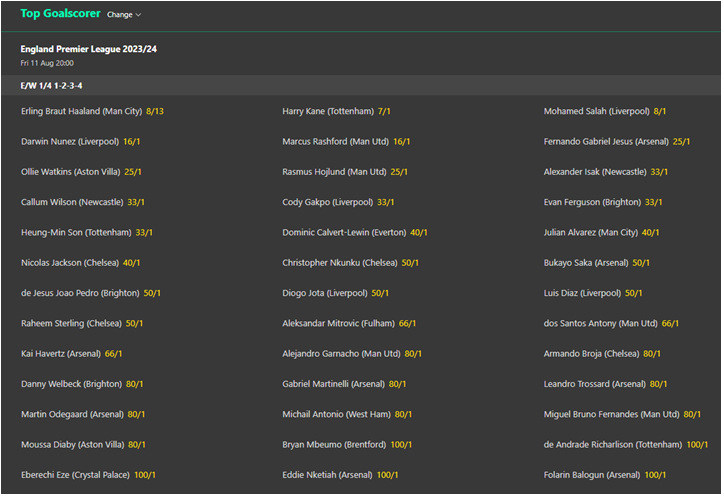Back Miguel Bruno Fernandes at 80/1
This screenshot has height=497, width=724.
[x=622, y=414]
